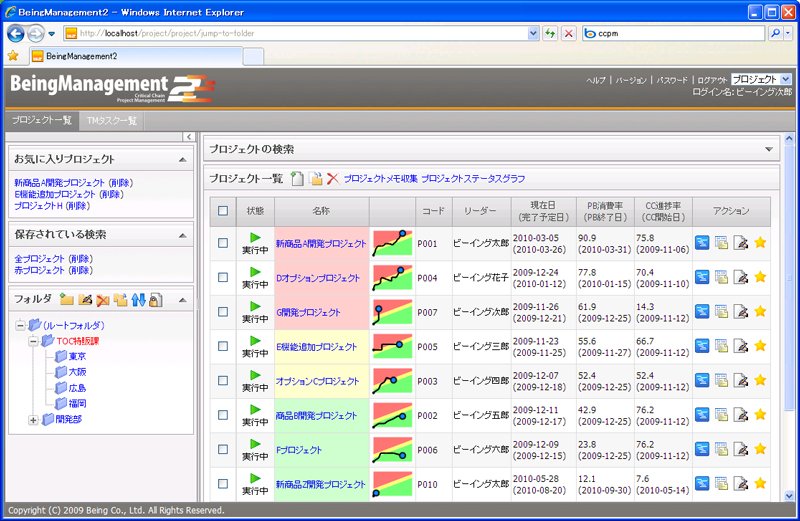Viewport: 800px width, 521px height.
Task: Collapse the TOC特販課 tree node
Action: pyautogui.click(x=33, y=340)
